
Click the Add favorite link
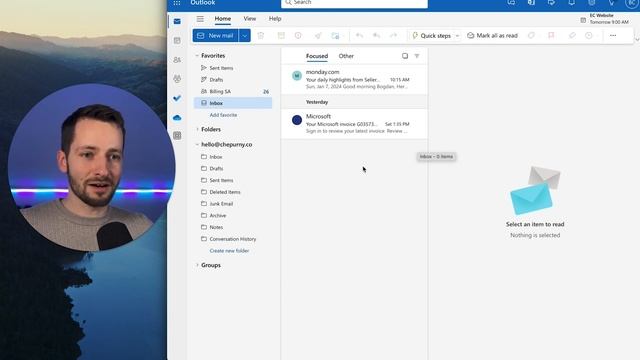point(223,115)
